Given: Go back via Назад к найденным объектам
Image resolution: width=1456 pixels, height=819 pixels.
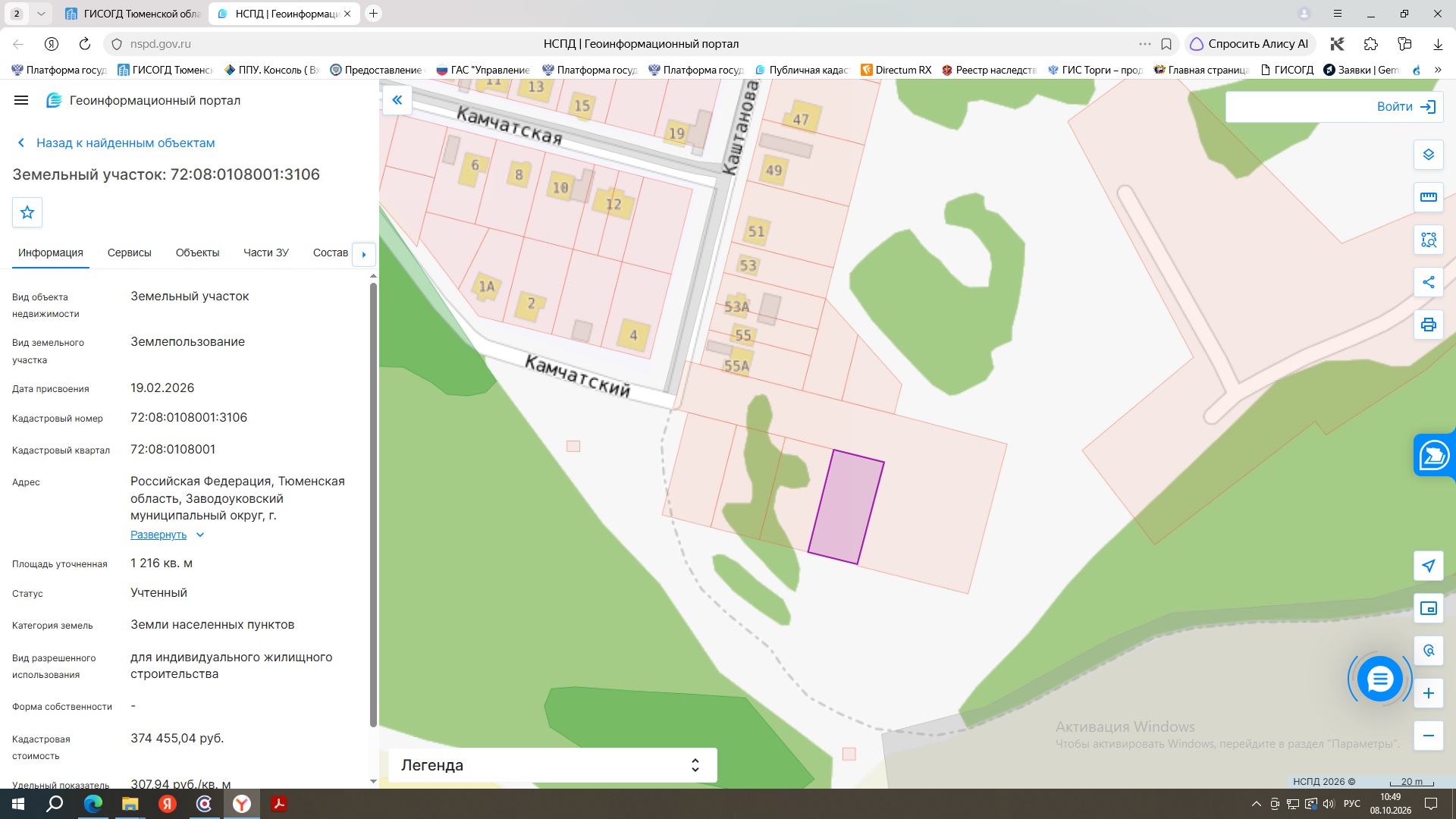Looking at the screenshot, I should click(116, 143).
